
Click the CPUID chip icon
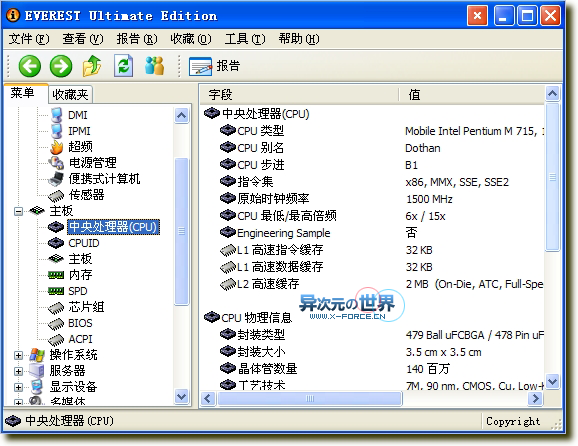(56, 243)
